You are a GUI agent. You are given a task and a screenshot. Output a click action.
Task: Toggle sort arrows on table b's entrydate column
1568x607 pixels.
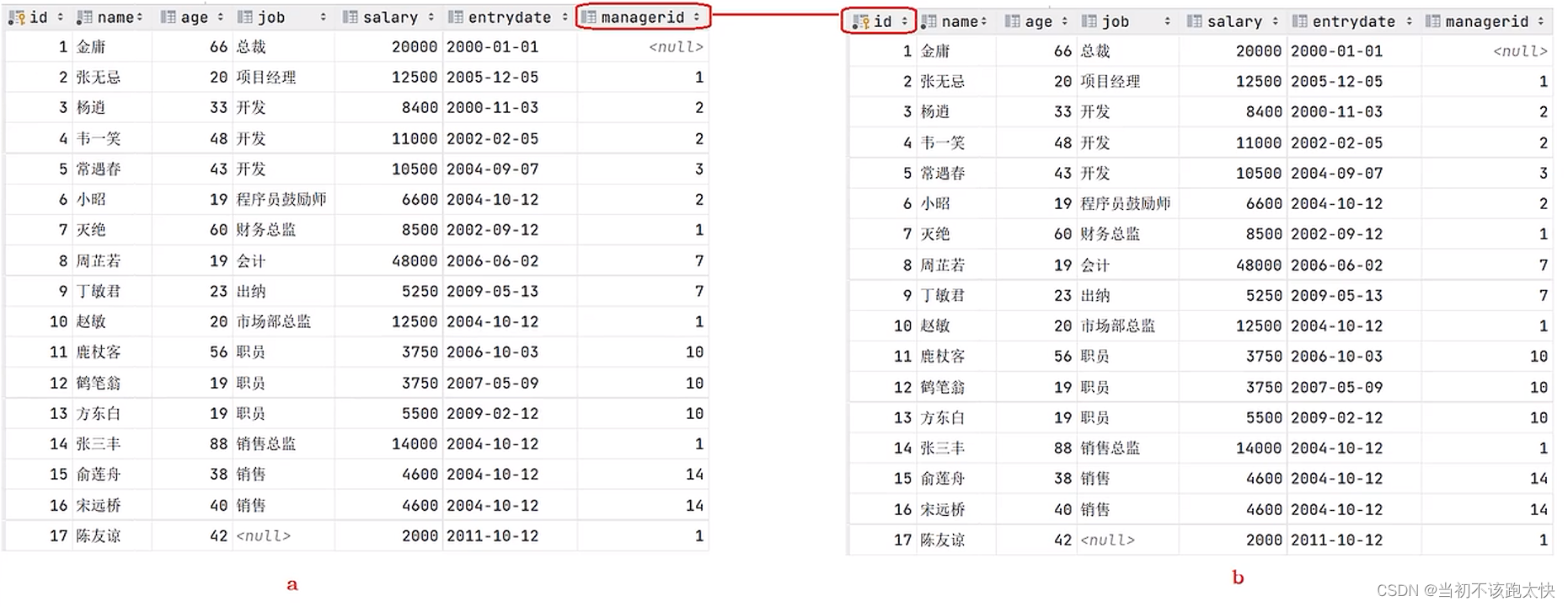click(1409, 21)
